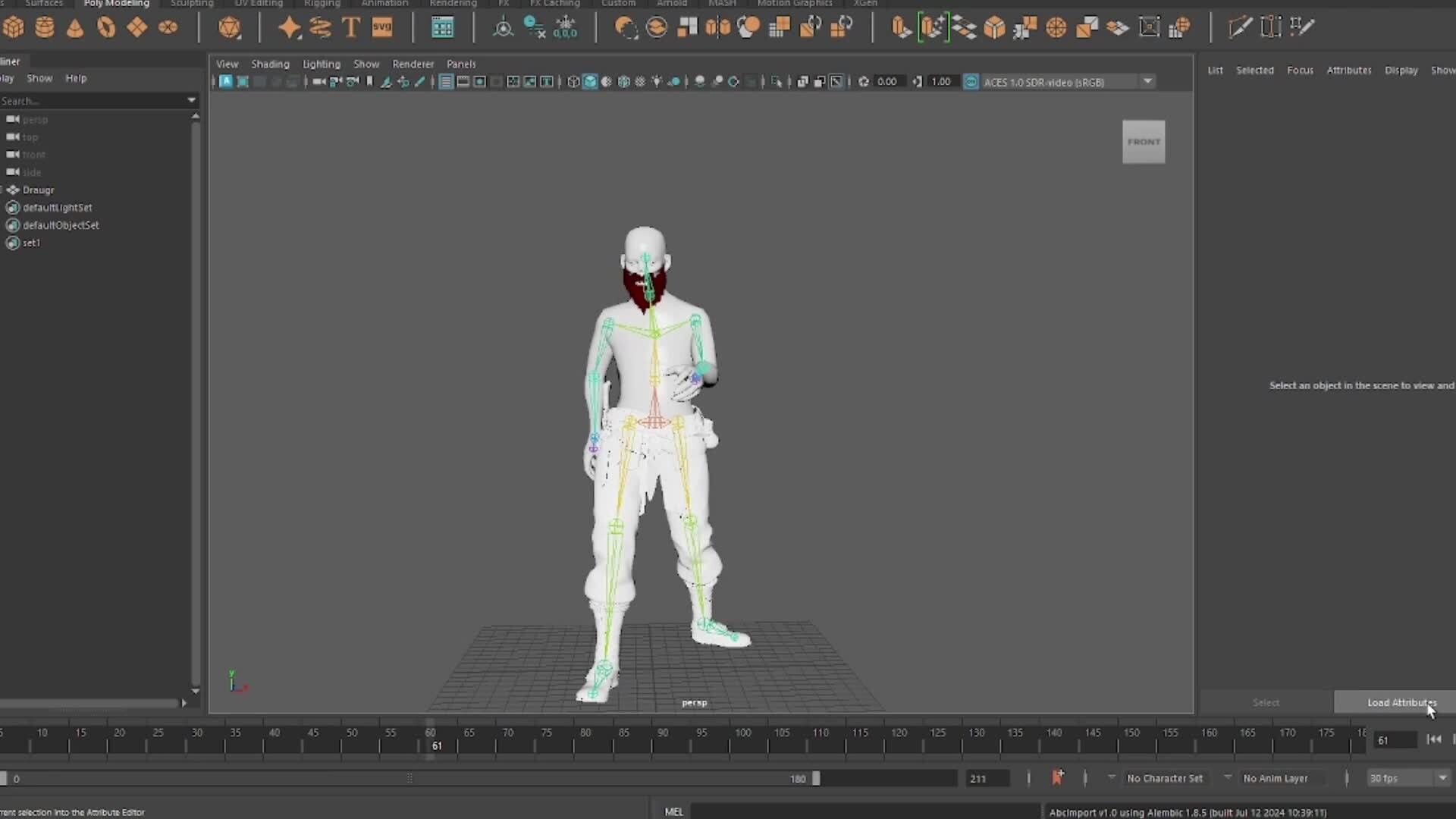
Task: Open the Panels menu in the viewport
Action: 461,64
